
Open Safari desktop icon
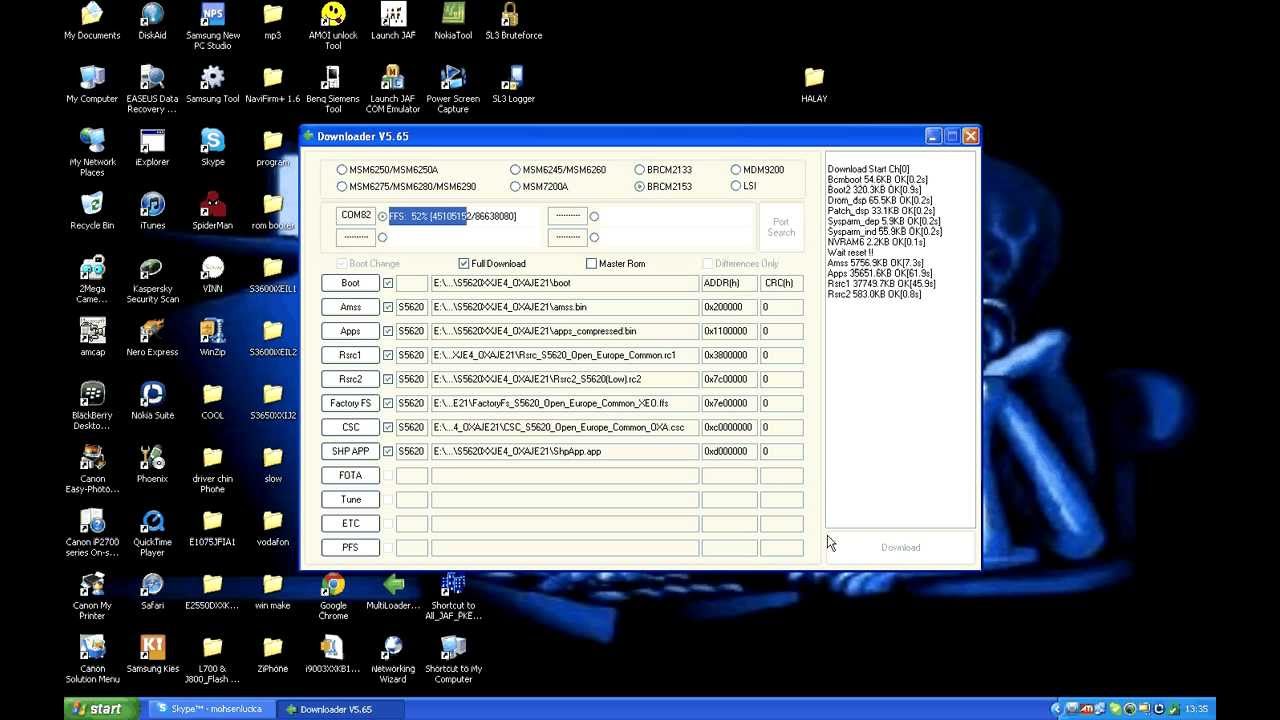click(x=152, y=591)
